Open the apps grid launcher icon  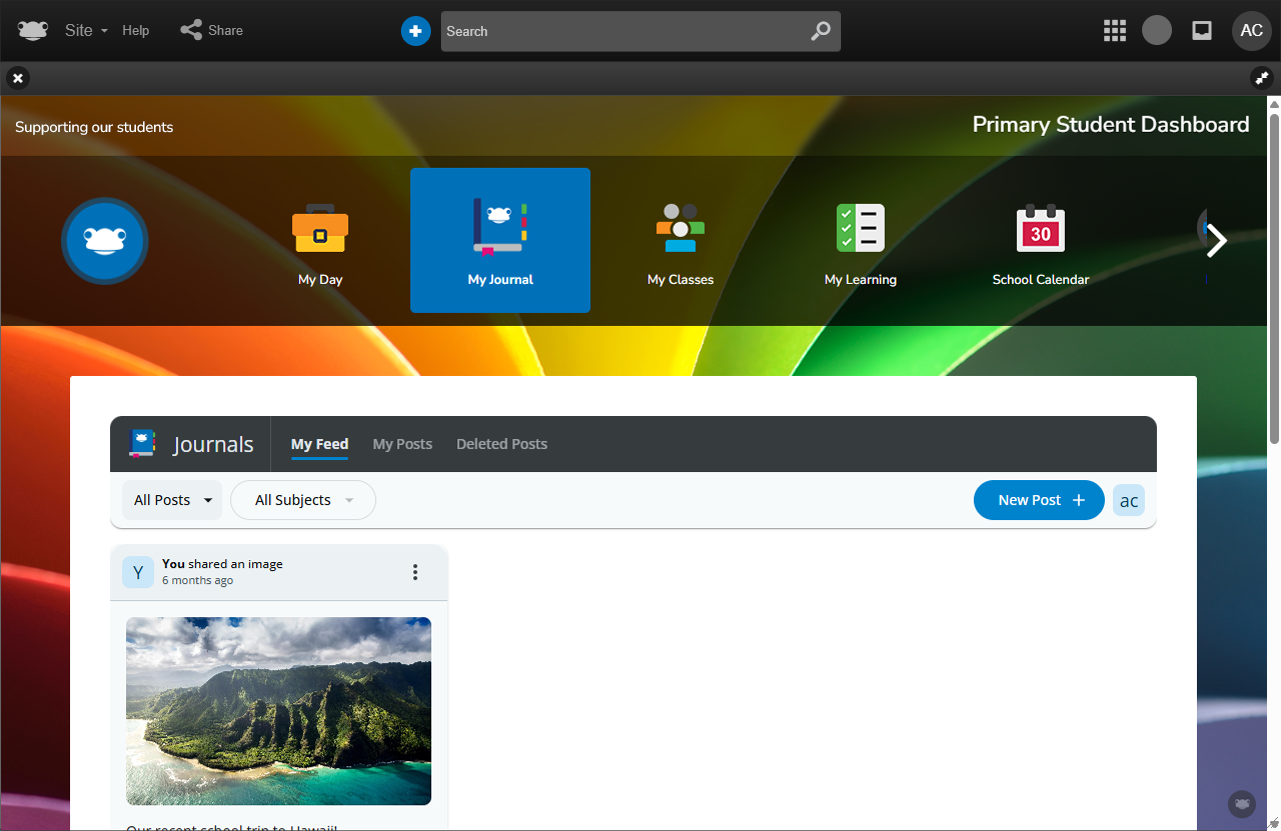(1114, 31)
